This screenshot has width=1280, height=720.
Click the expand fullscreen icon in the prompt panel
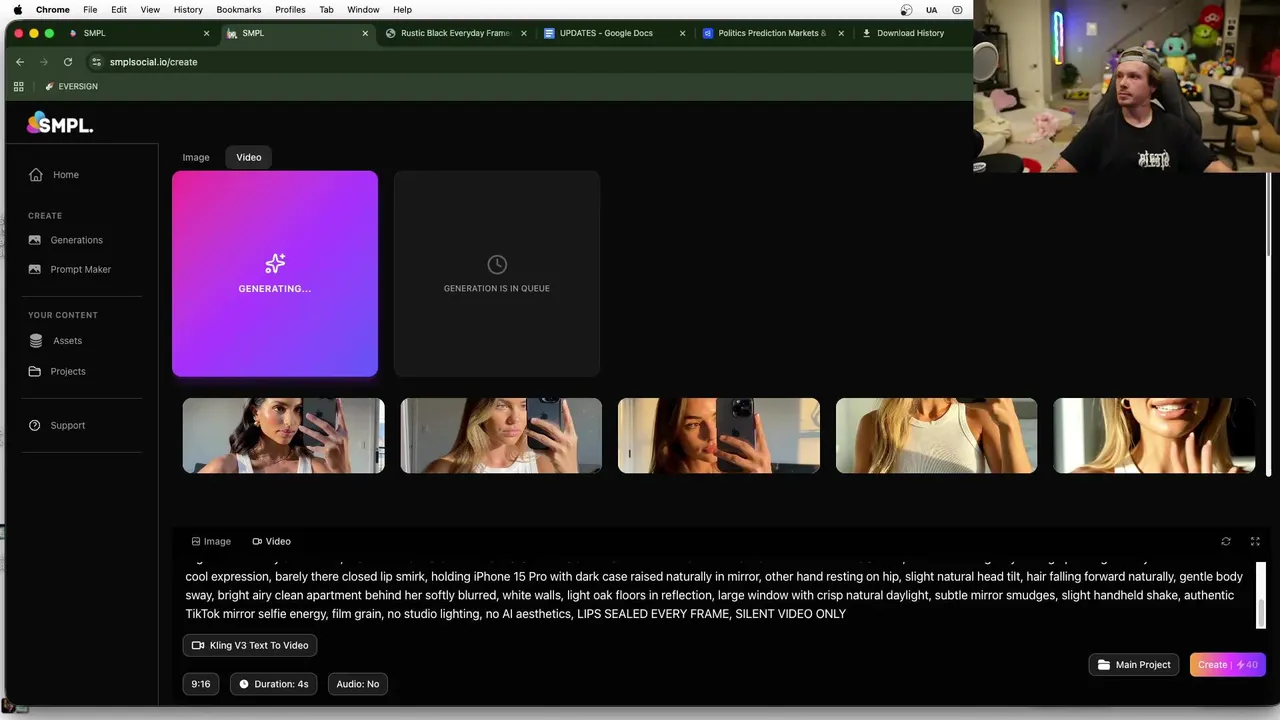click(x=1255, y=541)
